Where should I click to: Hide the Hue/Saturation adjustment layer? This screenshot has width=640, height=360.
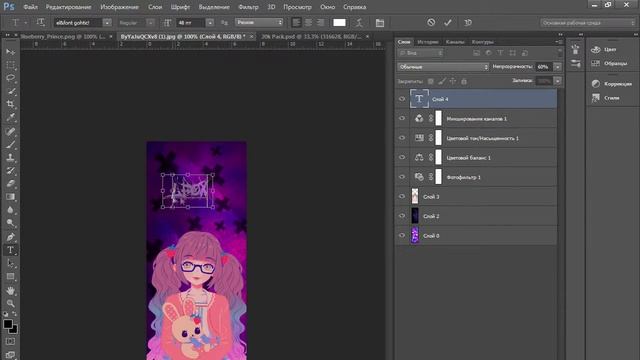coord(402,138)
